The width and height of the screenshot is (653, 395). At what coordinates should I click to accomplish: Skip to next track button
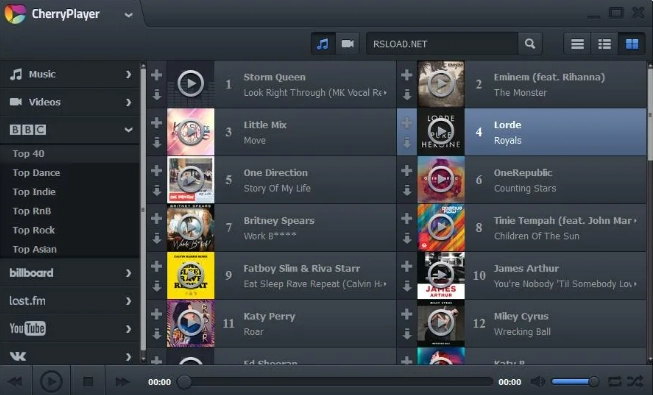122,381
